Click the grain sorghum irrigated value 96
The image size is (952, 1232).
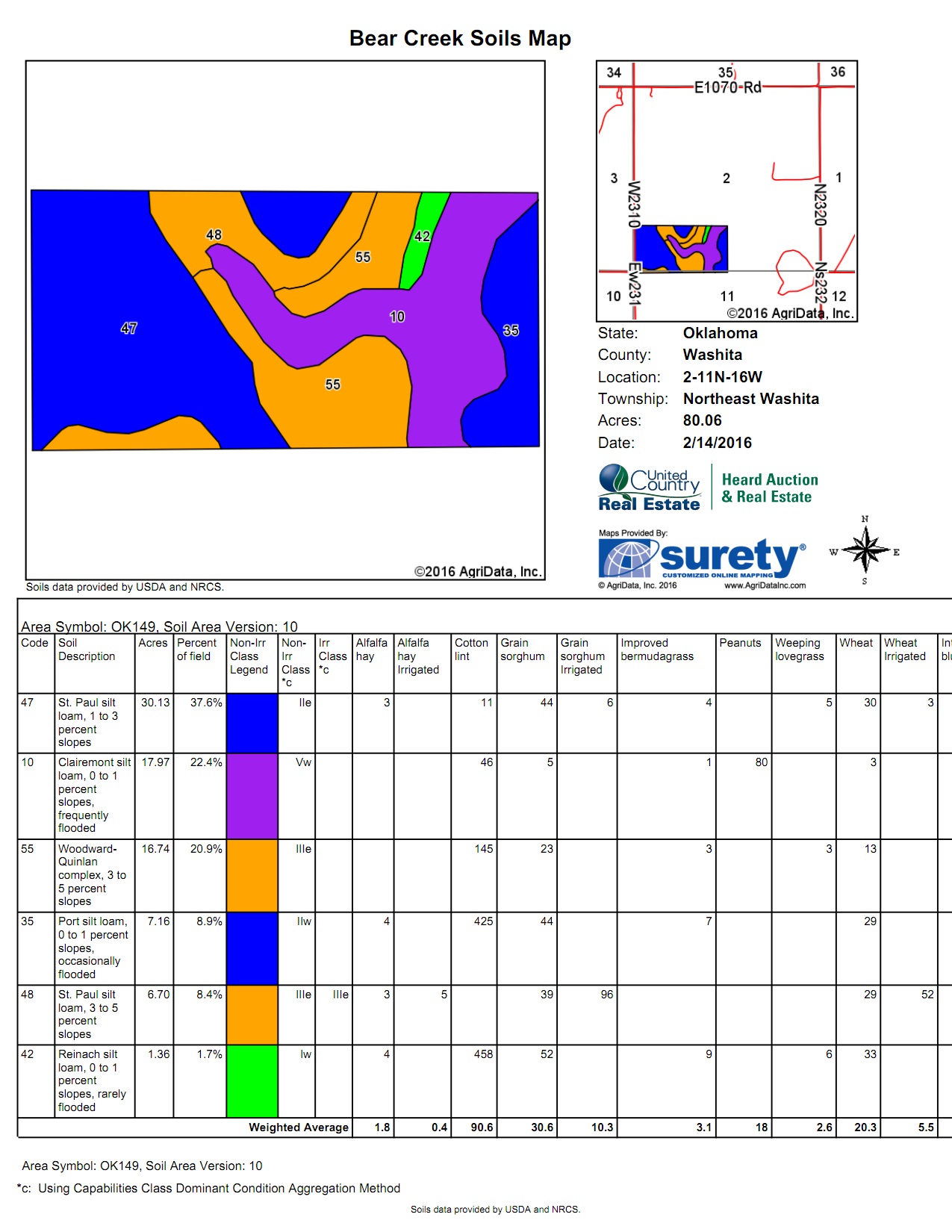coord(607,995)
